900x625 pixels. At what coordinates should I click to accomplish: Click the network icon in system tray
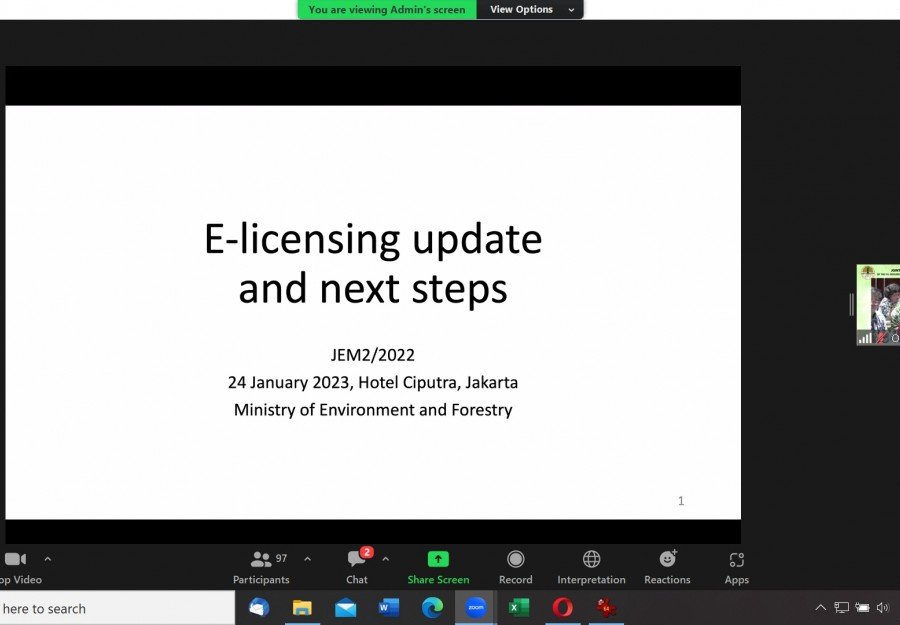(x=841, y=607)
